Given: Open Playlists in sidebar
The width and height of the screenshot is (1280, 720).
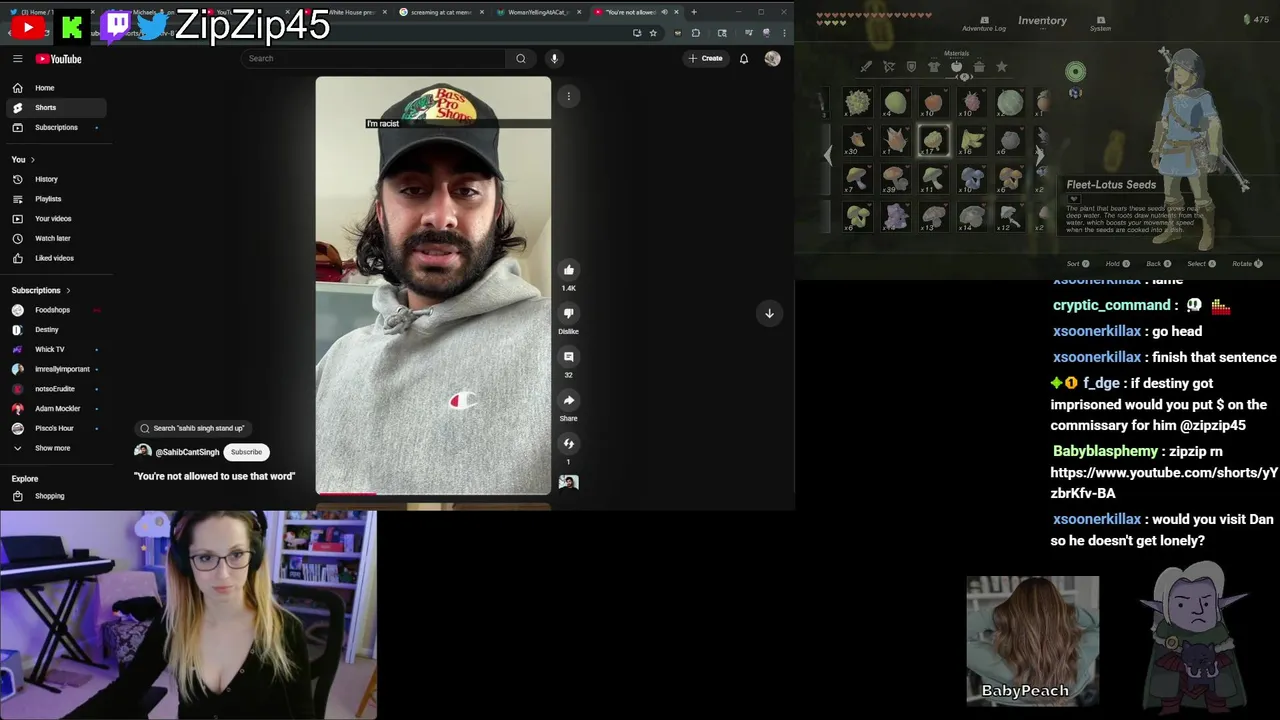Looking at the screenshot, I should click(56, 199).
